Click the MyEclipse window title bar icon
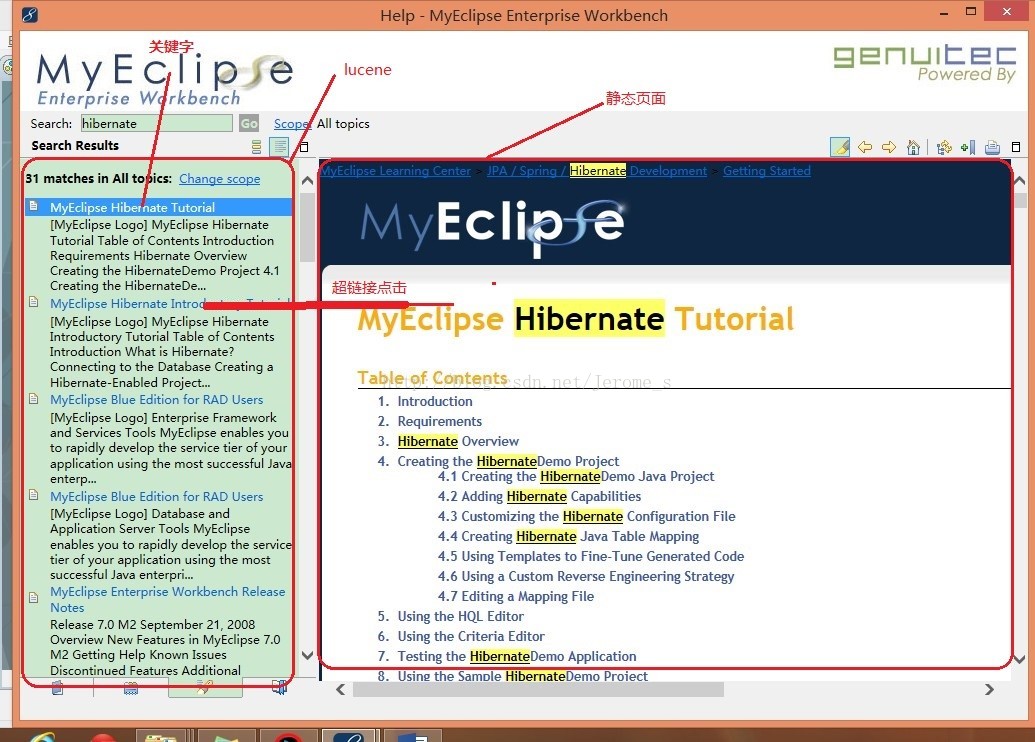 click(30, 14)
